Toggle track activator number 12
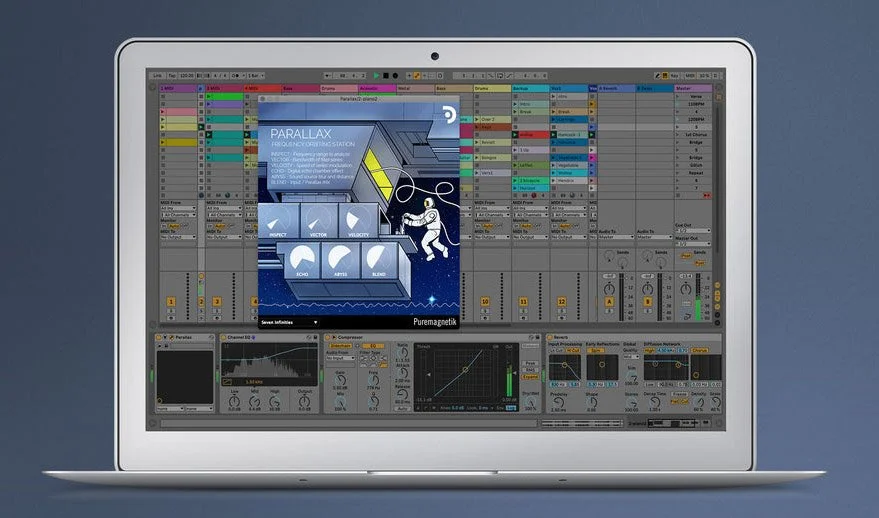The height and width of the screenshot is (518, 879). 561,302
